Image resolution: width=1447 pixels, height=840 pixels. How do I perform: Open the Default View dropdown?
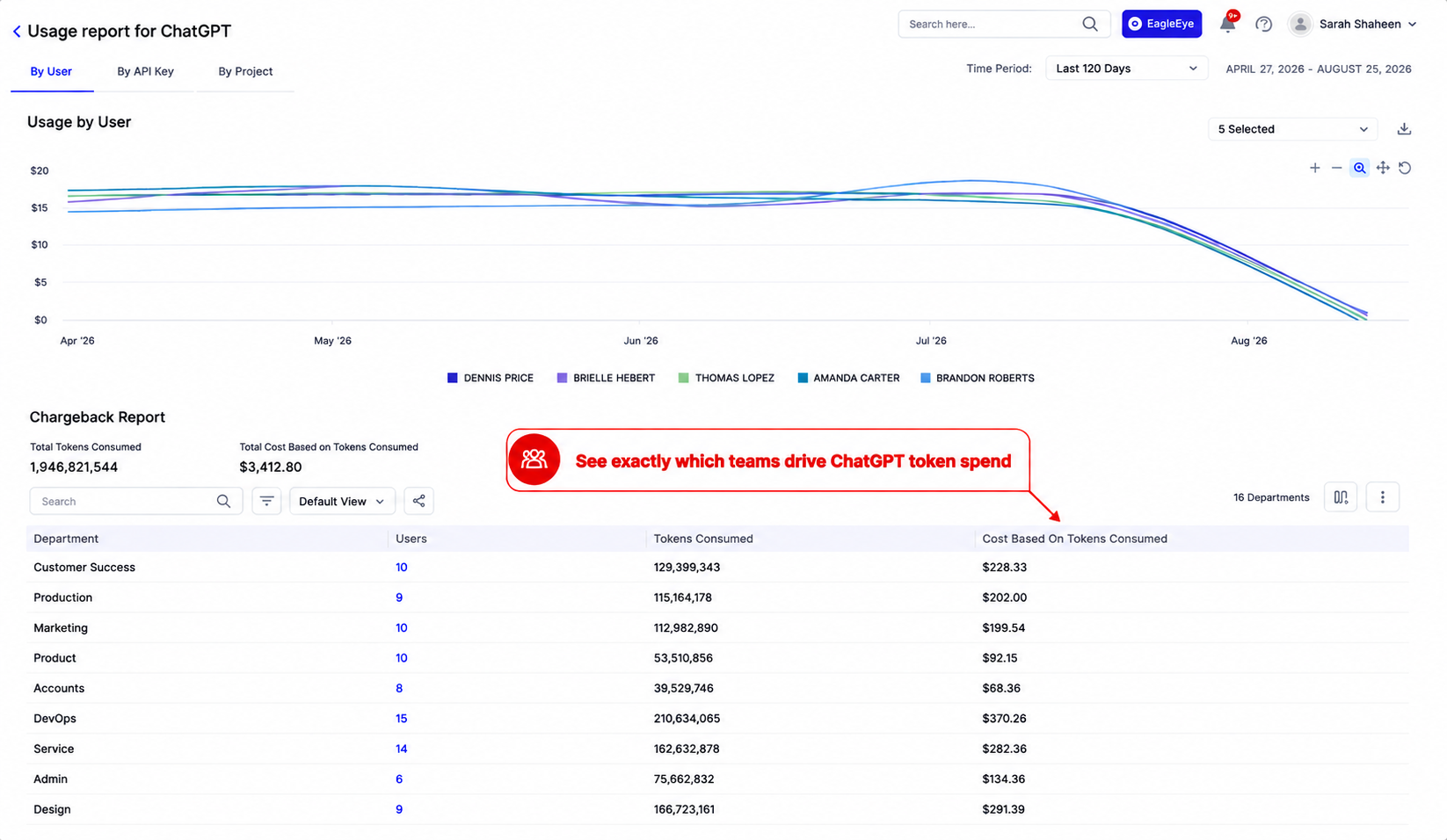pos(342,501)
